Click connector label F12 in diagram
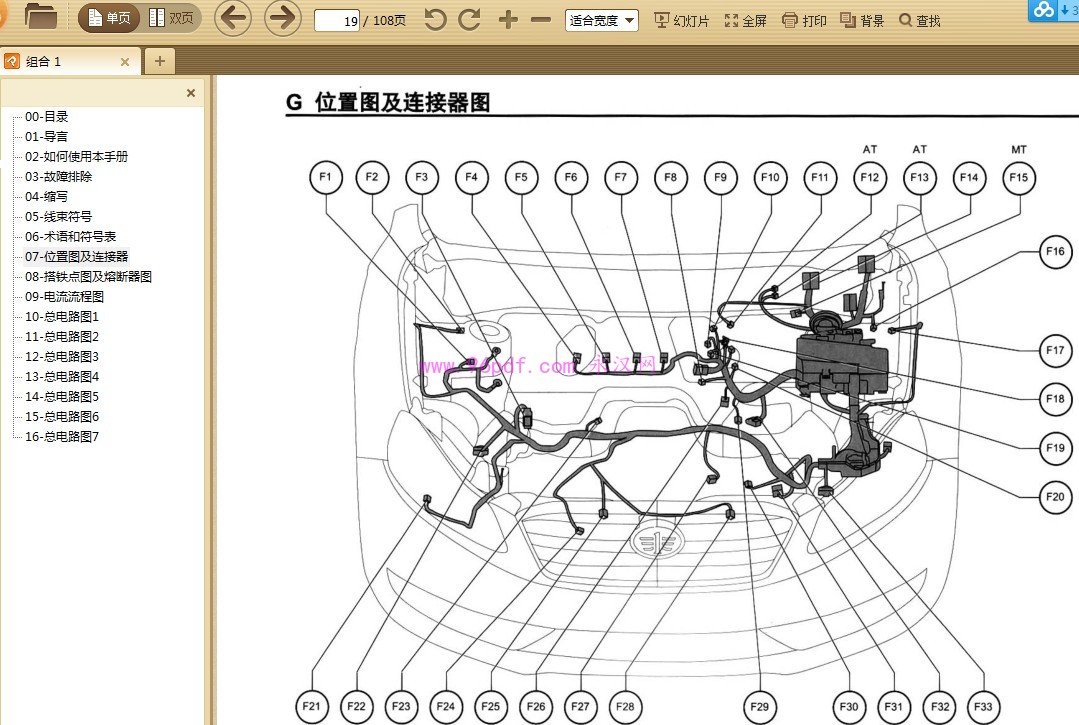 (870, 177)
